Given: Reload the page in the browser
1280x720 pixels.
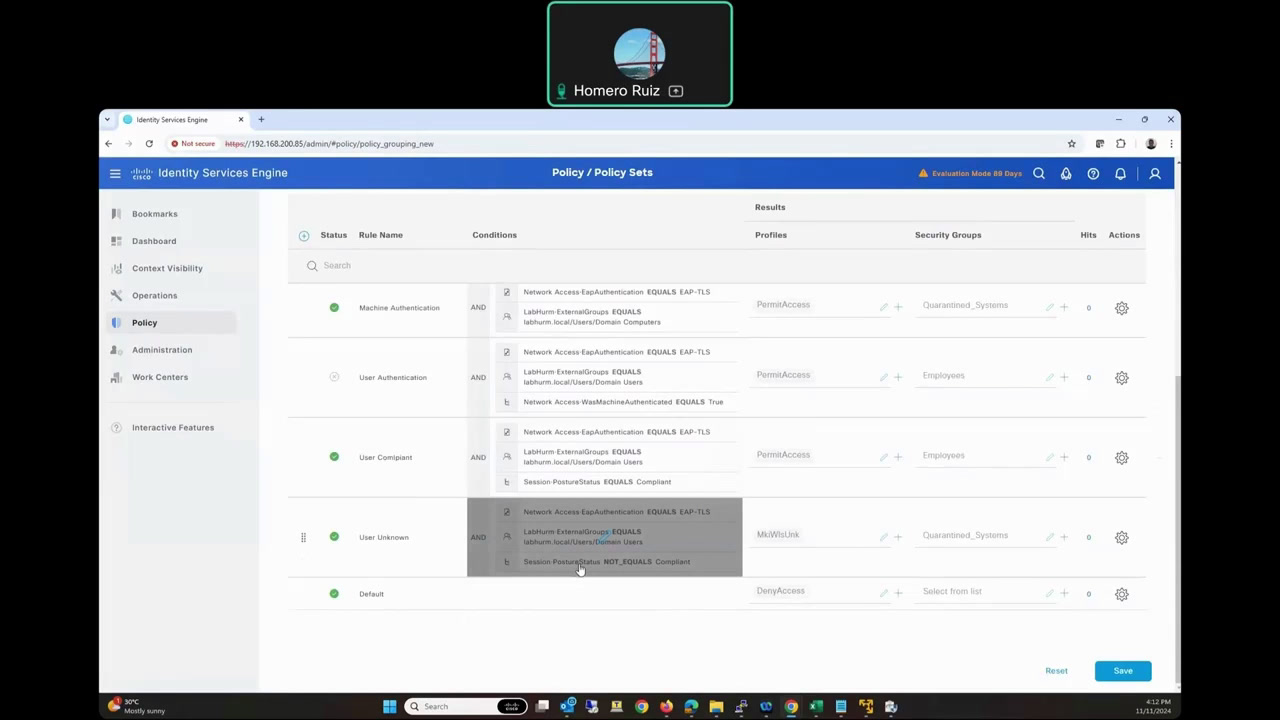Looking at the screenshot, I should pos(149,144).
